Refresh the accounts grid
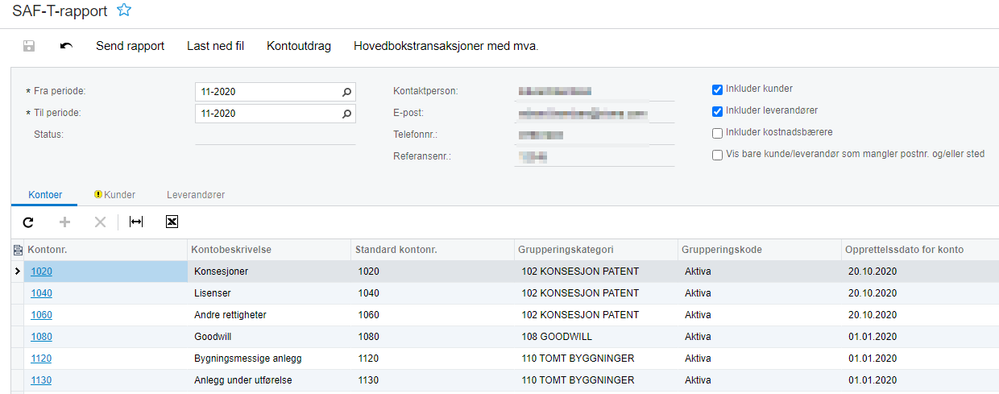This screenshot has height=394, width=999. point(28,222)
